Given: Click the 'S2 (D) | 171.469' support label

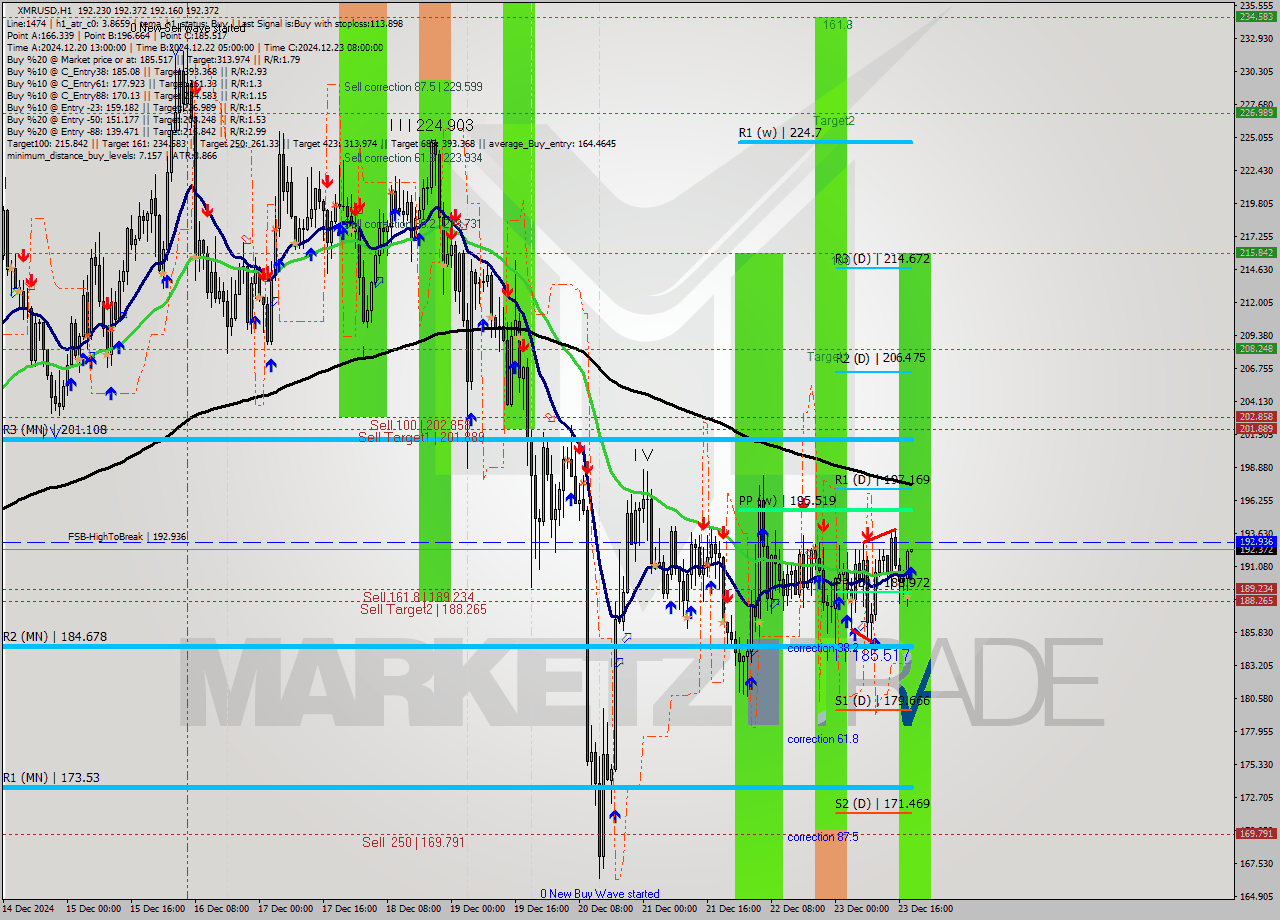Looking at the screenshot, I should [x=883, y=804].
